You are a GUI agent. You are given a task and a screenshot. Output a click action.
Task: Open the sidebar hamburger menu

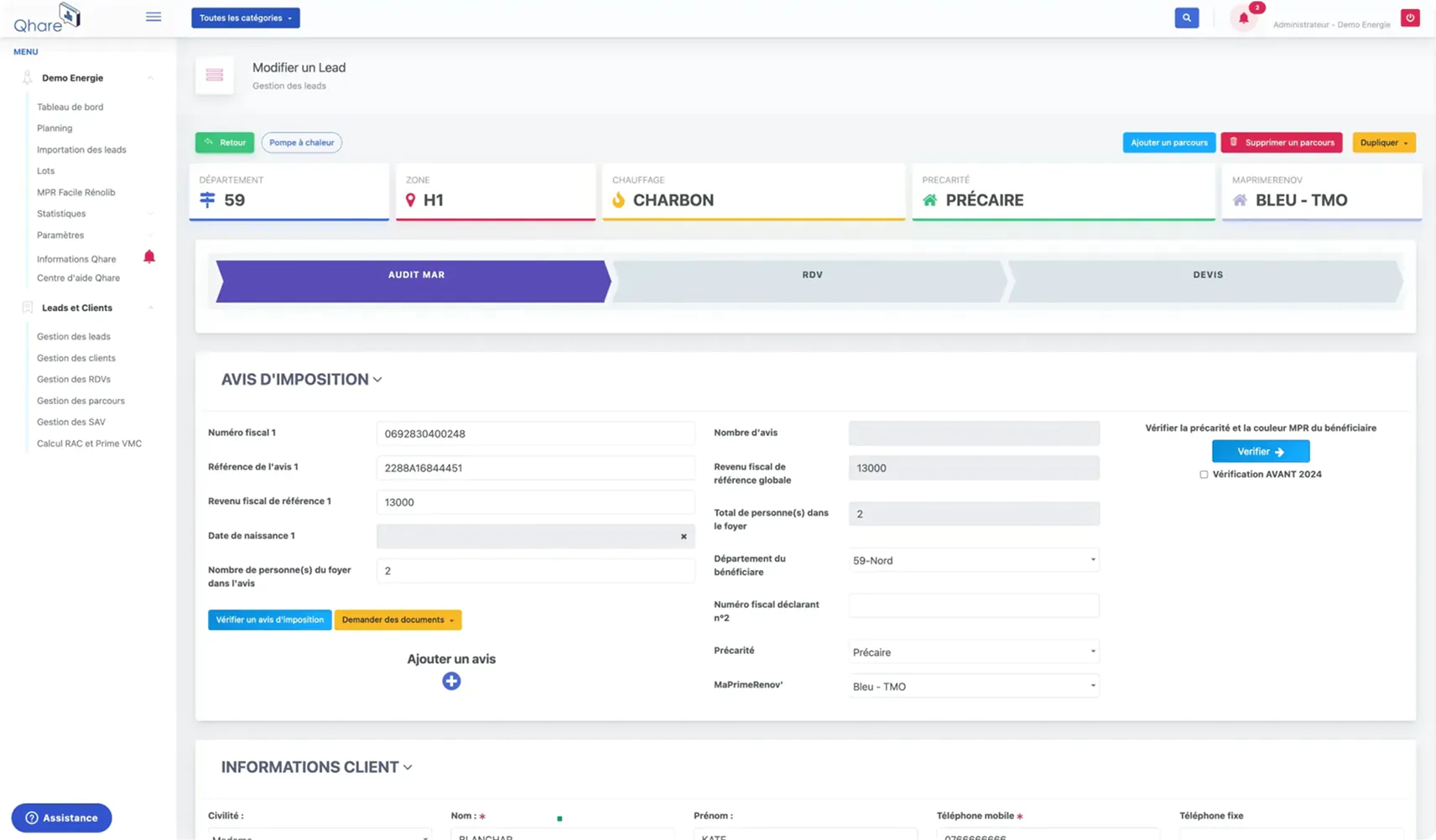(x=153, y=16)
